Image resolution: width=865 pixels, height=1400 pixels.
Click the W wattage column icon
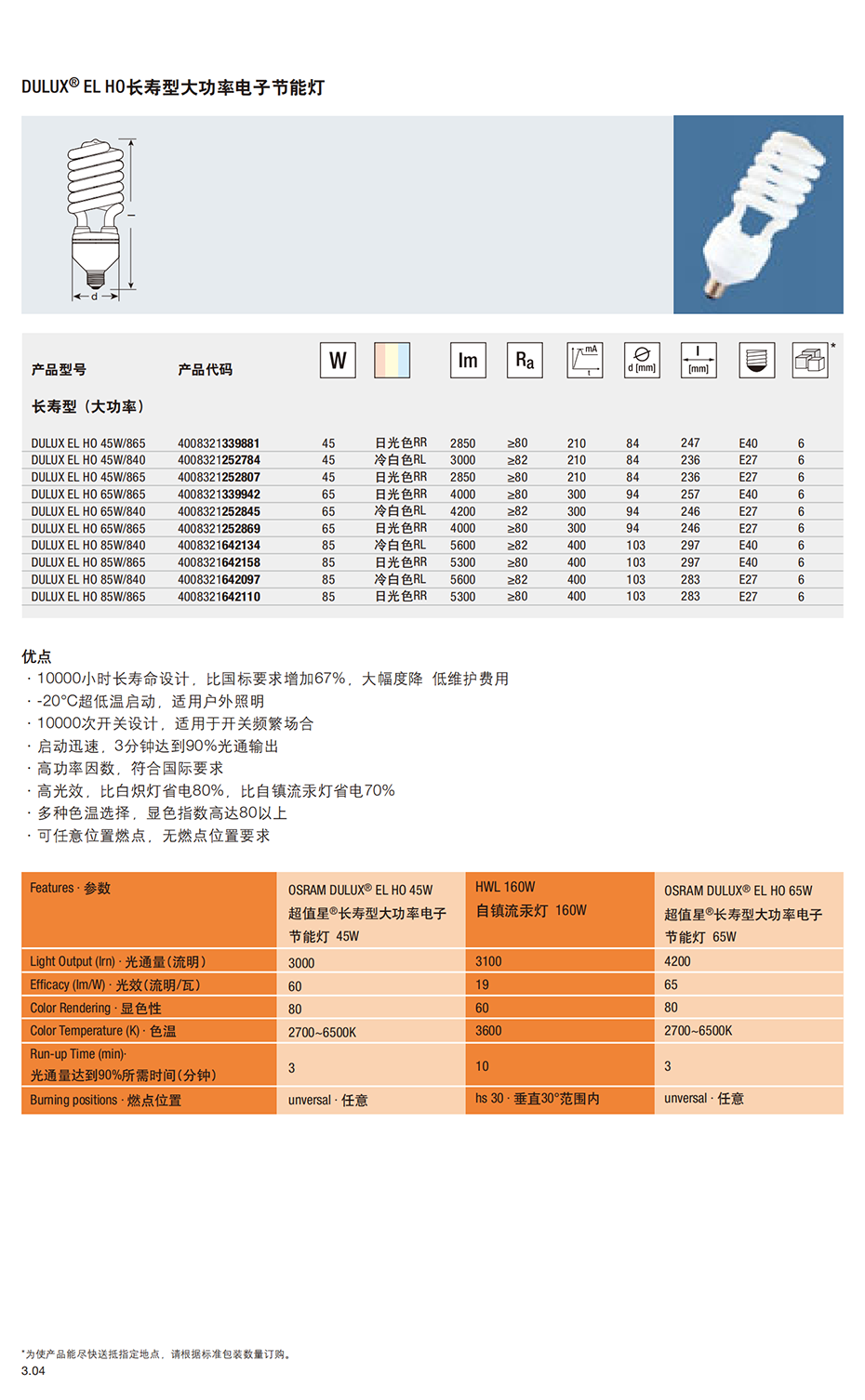[338, 360]
